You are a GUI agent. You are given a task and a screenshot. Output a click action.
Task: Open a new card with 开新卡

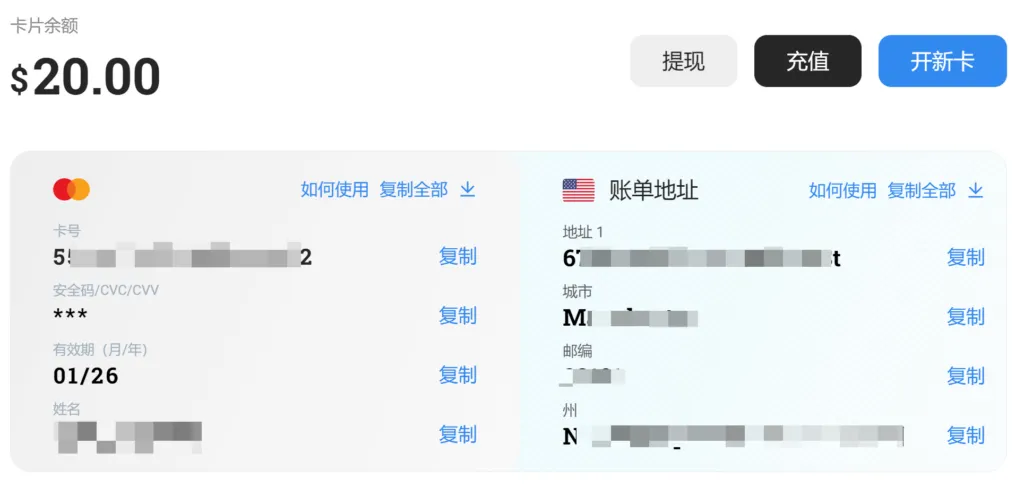click(x=942, y=61)
